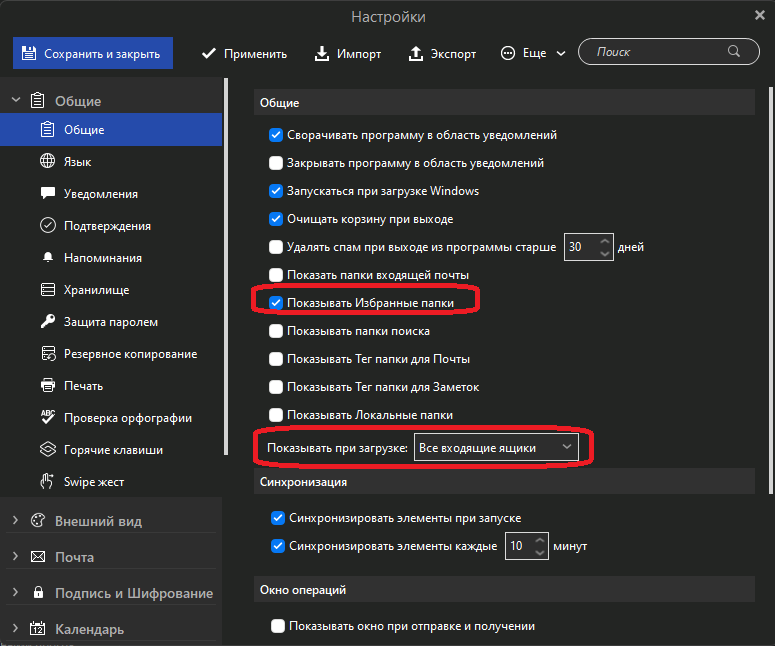Toggle Синхронизировать элементы каждые checkbox
Image resolution: width=775 pixels, height=646 pixels.
[278, 546]
